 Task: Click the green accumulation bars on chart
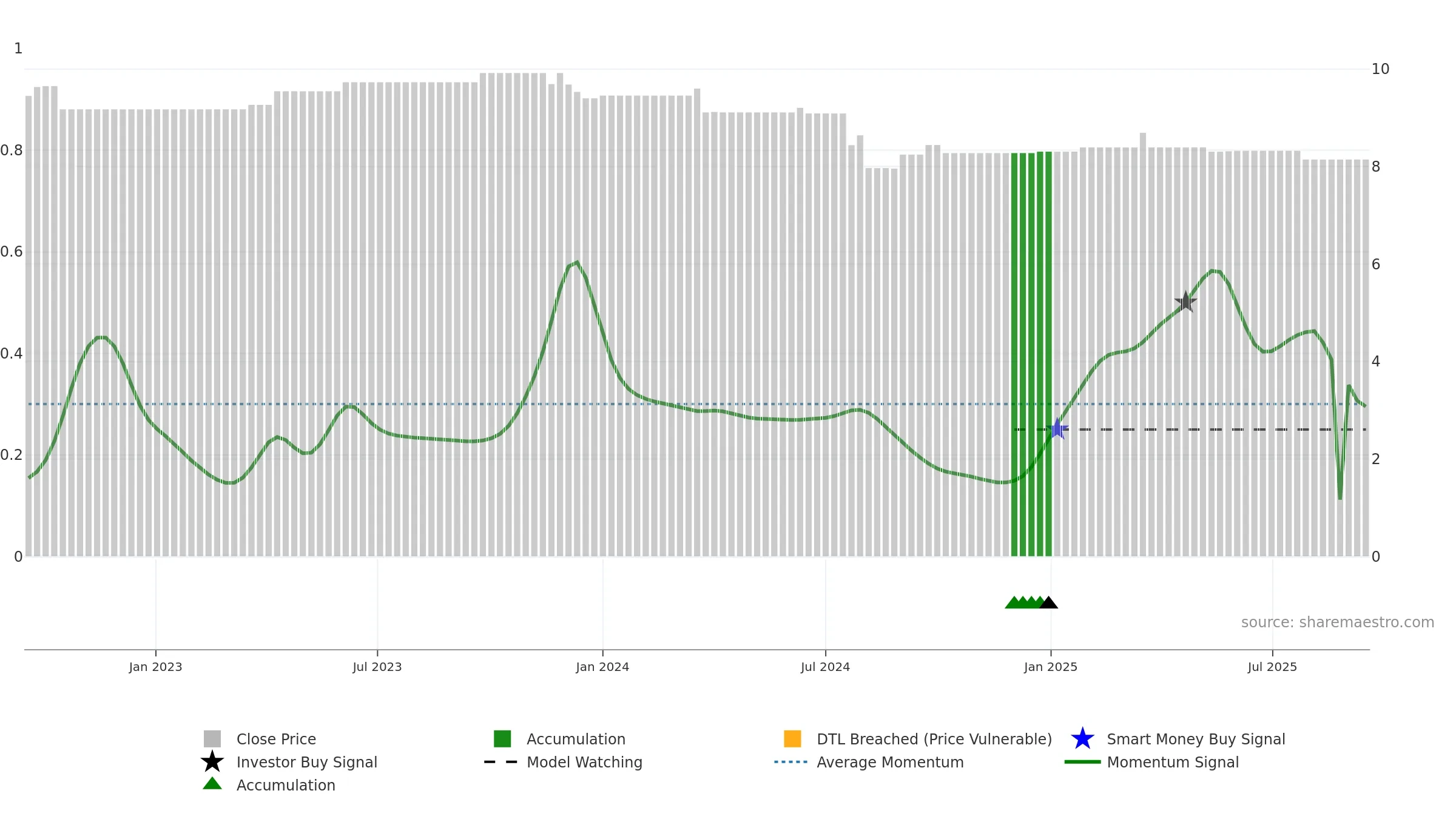click(1031, 354)
